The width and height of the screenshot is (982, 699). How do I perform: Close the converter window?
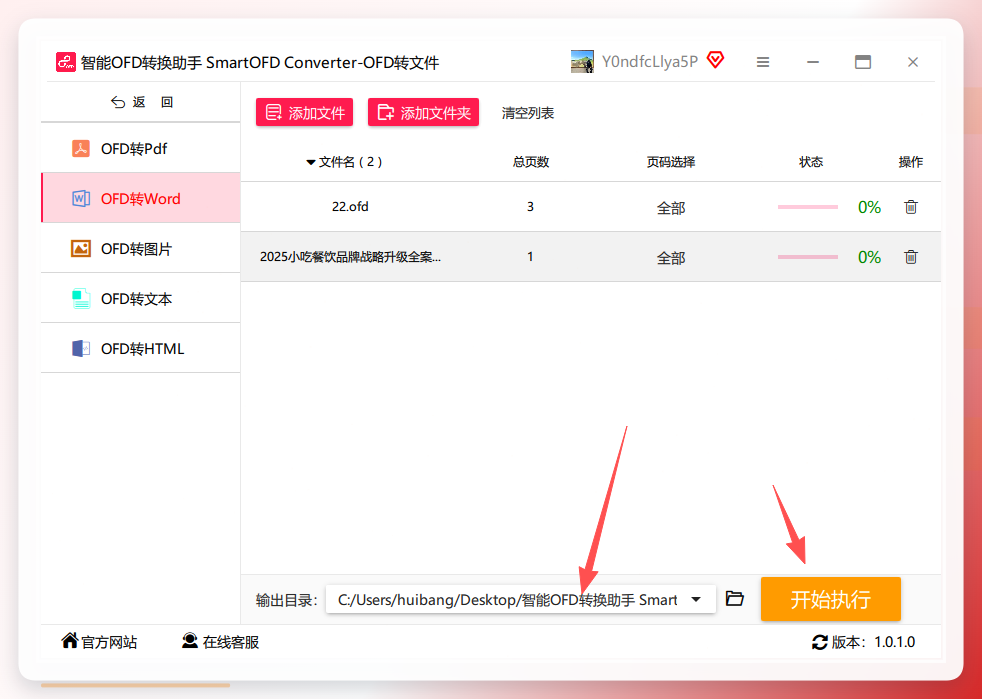(x=913, y=62)
